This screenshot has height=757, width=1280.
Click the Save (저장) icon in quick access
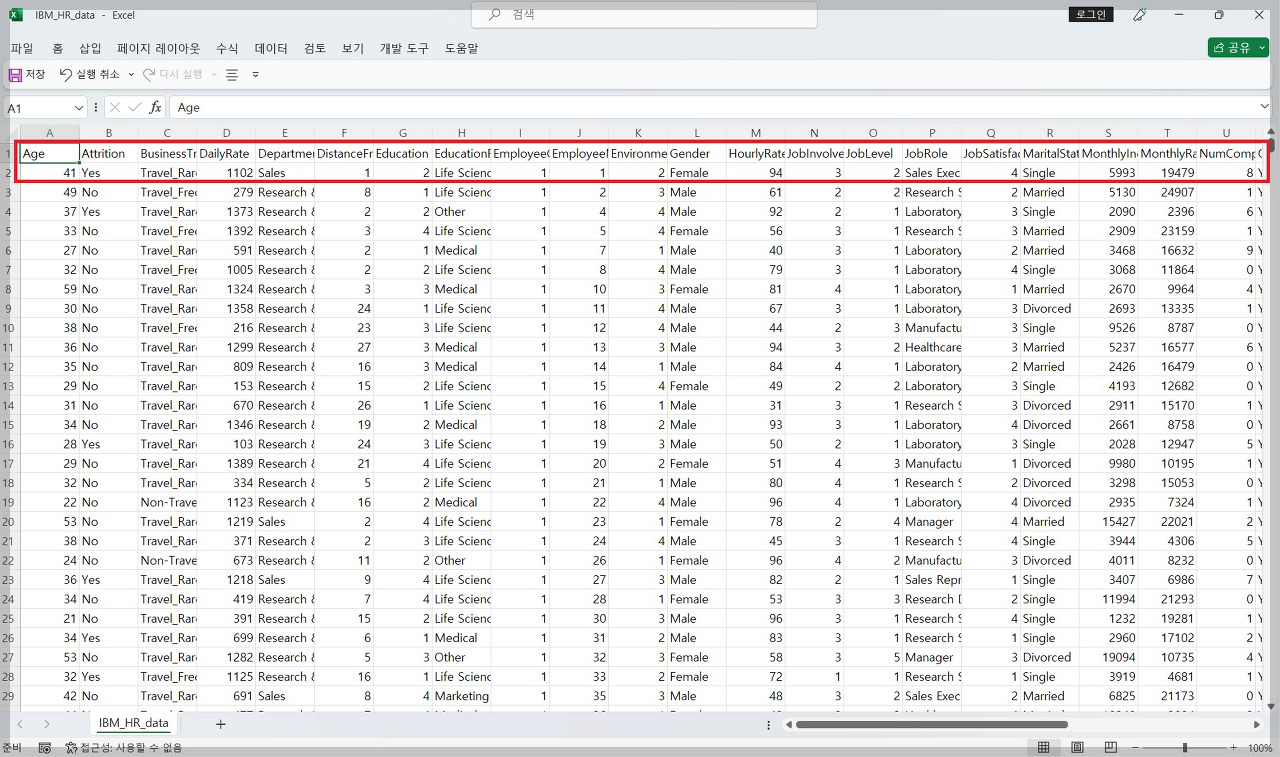pos(15,75)
